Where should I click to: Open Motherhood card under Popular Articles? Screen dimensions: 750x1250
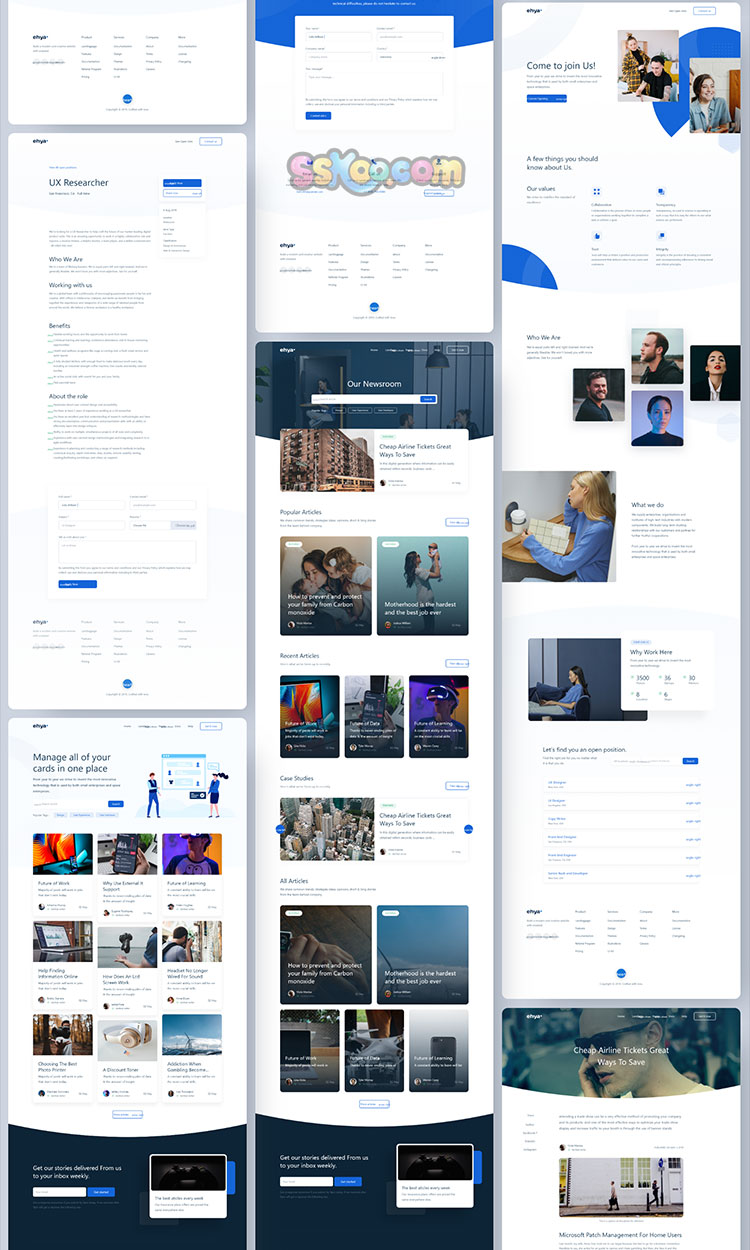422,585
